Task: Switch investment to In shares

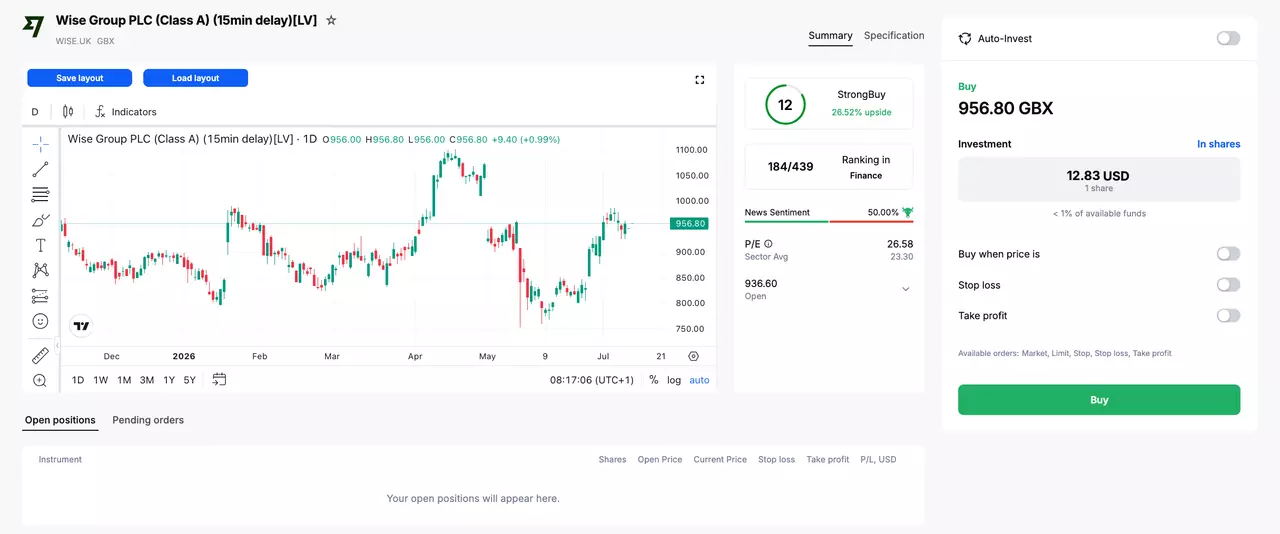Action: click(x=1218, y=144)
